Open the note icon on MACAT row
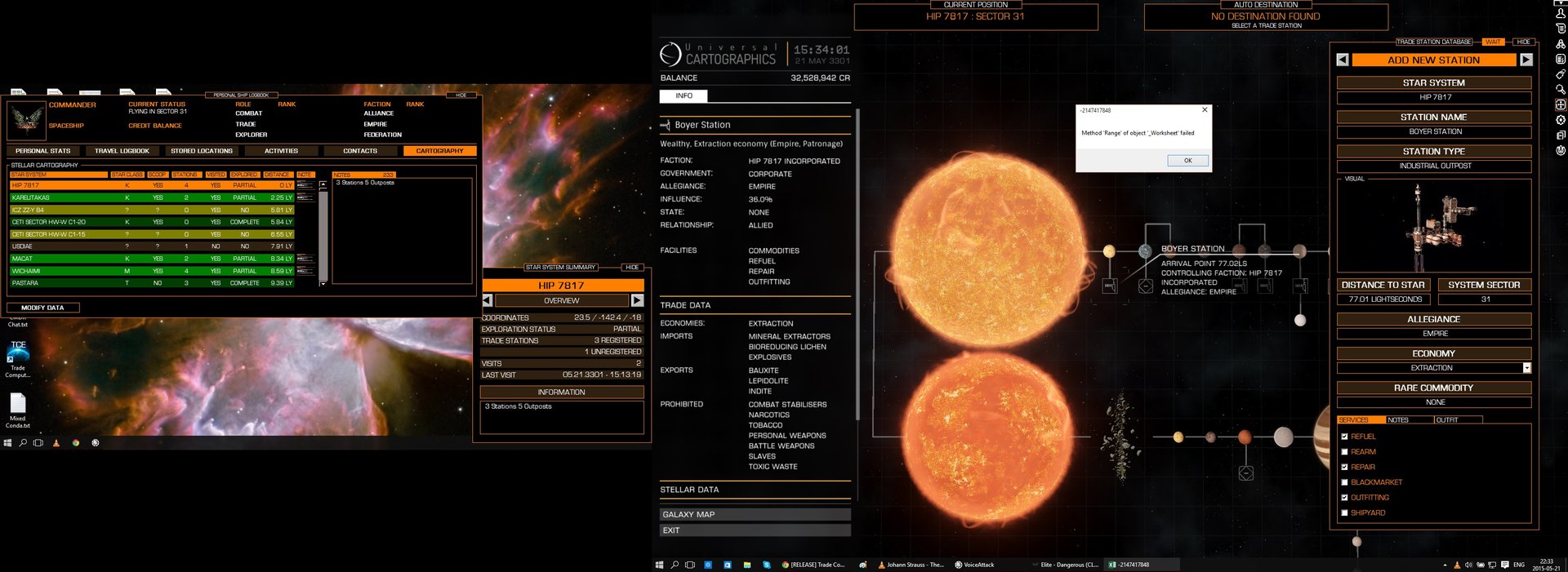The image size is (1568, 572). pyautogui.click(x=305, y=259)
